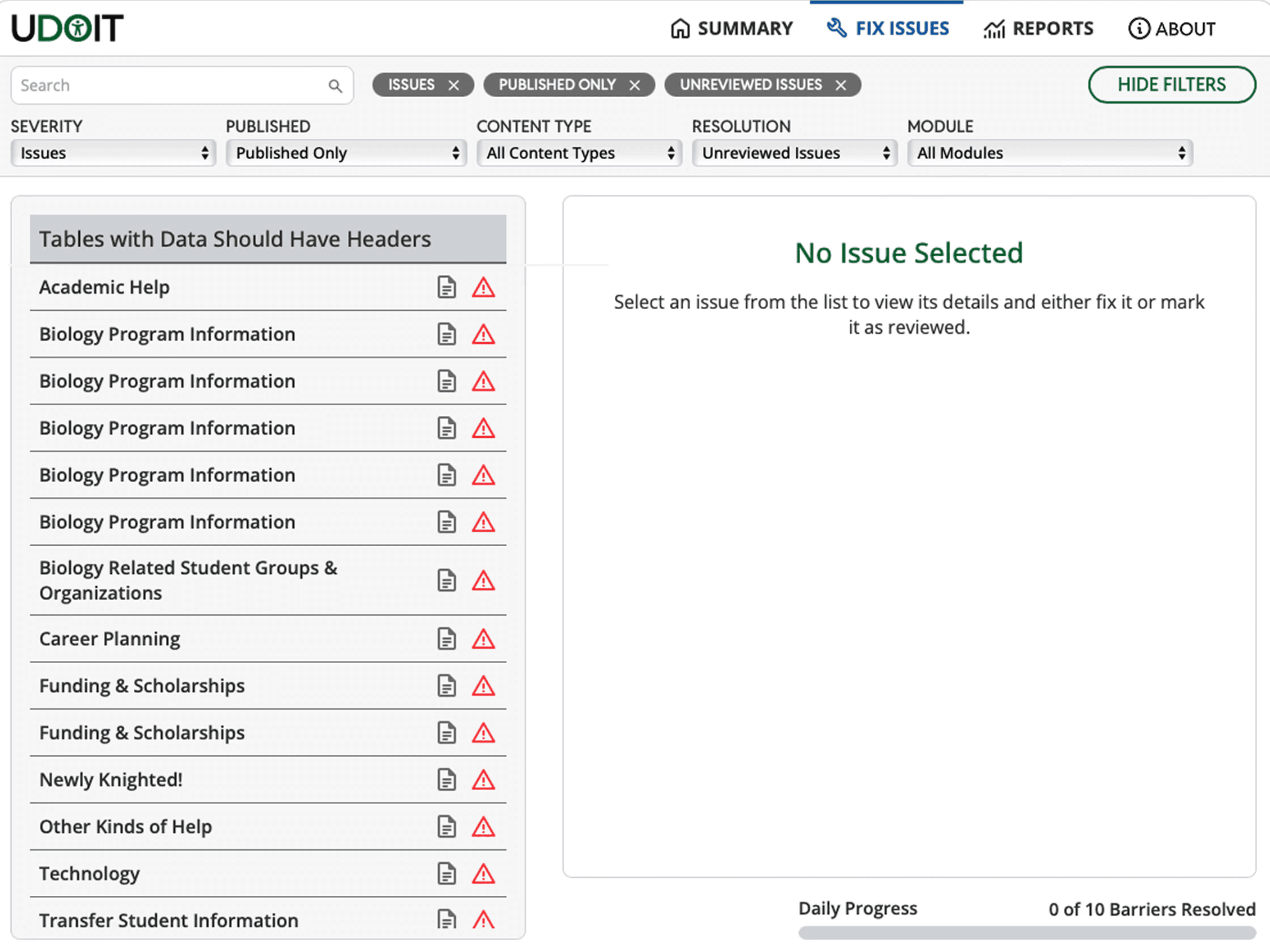Click the page icon for Technology row
The width and height of the screenshot is (1270, 952).
tap(446, 874)
